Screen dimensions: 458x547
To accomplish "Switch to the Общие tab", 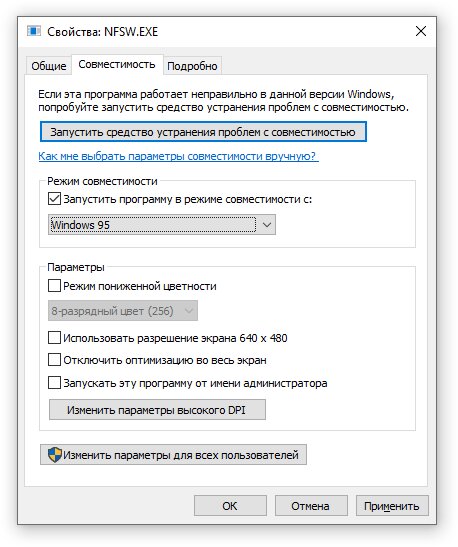I will coord(48,66).
